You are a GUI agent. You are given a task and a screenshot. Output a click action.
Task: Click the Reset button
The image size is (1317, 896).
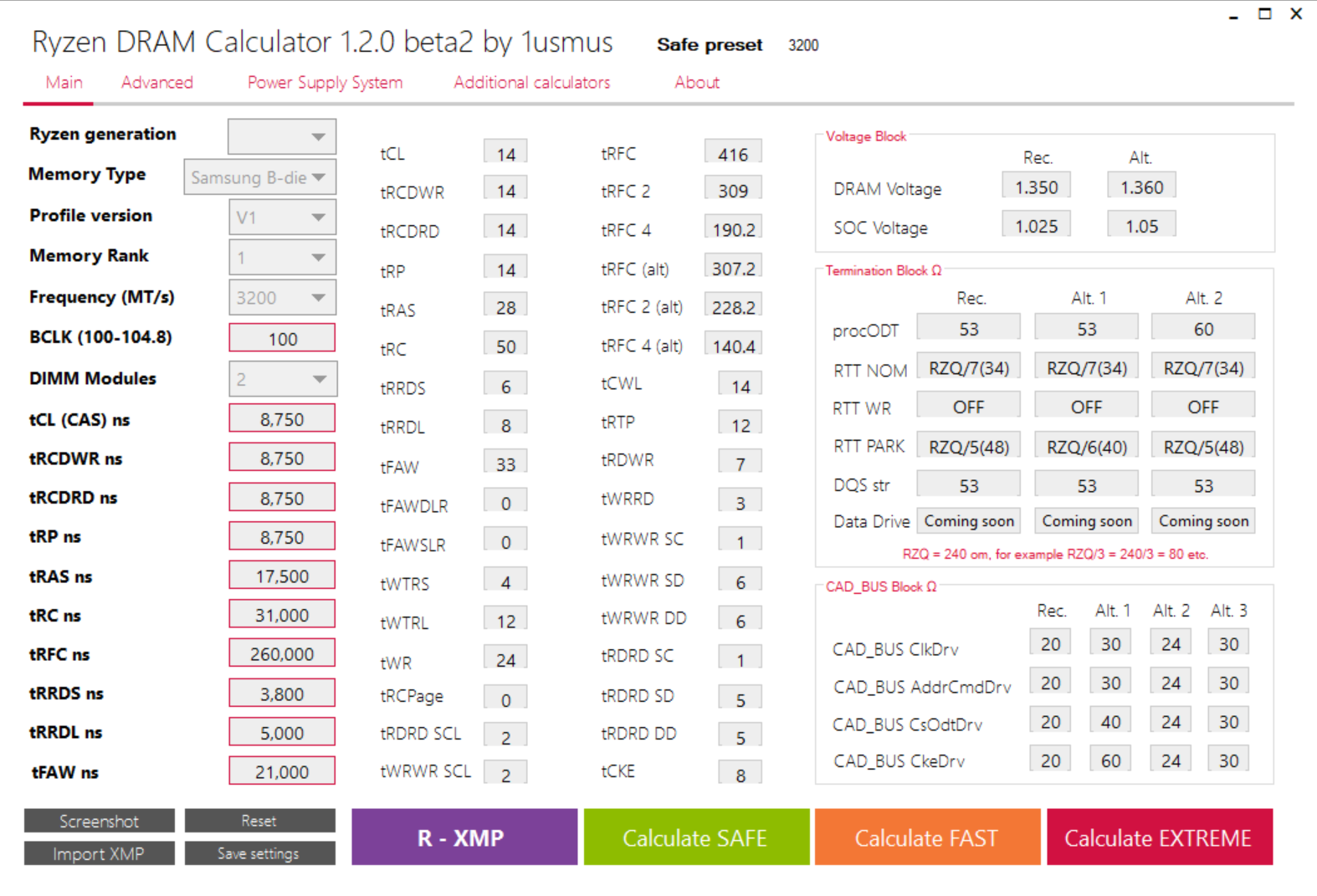[259, 821]
